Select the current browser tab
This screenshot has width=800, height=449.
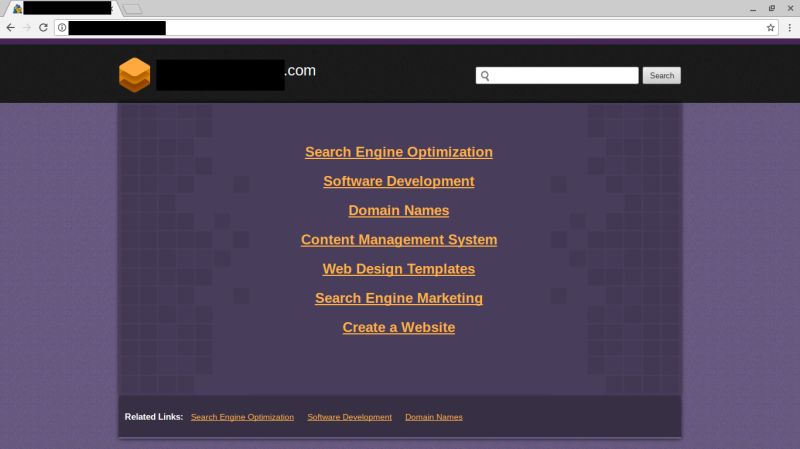tap(62, 8)
